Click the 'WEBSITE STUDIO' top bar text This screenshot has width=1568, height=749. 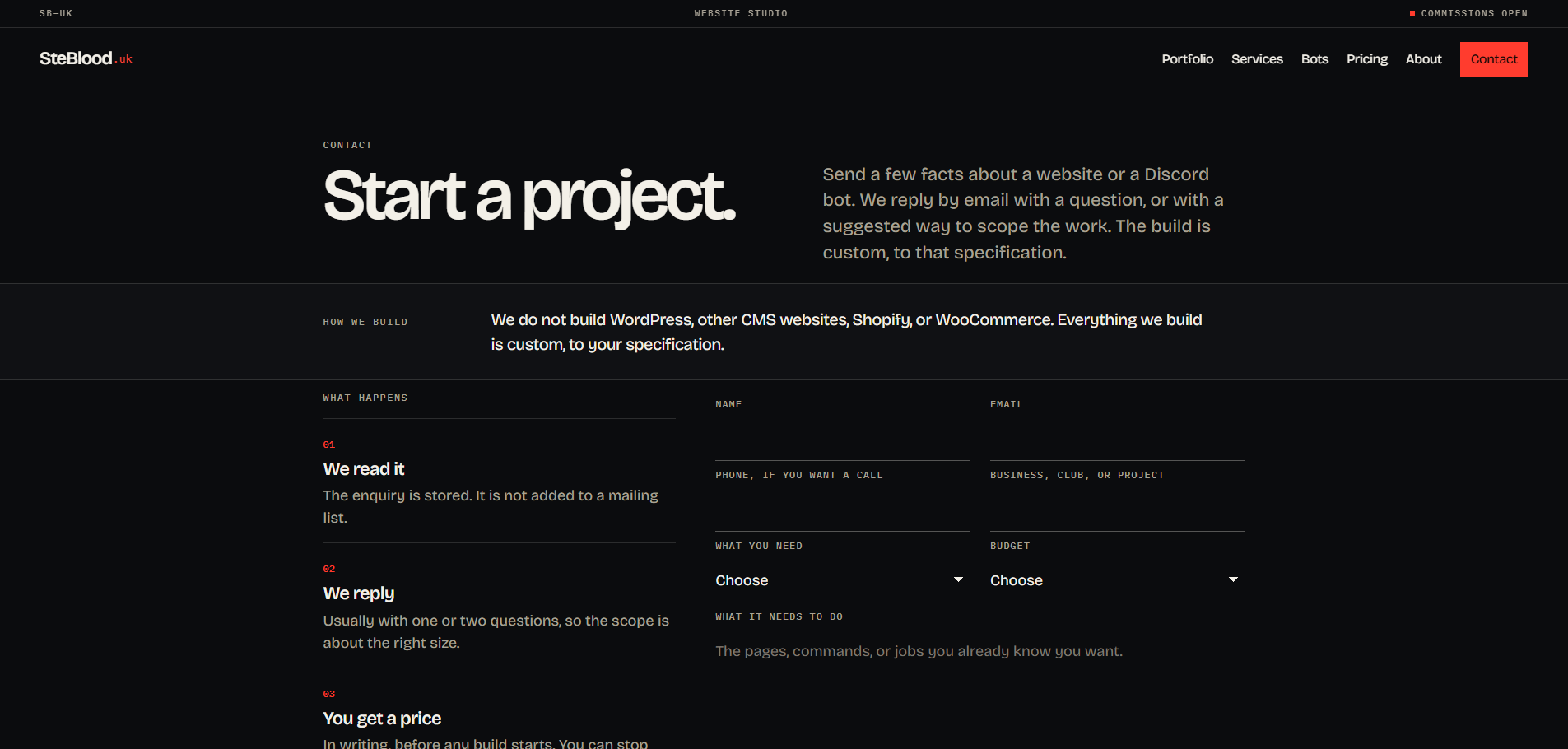(x=741, y=13)
